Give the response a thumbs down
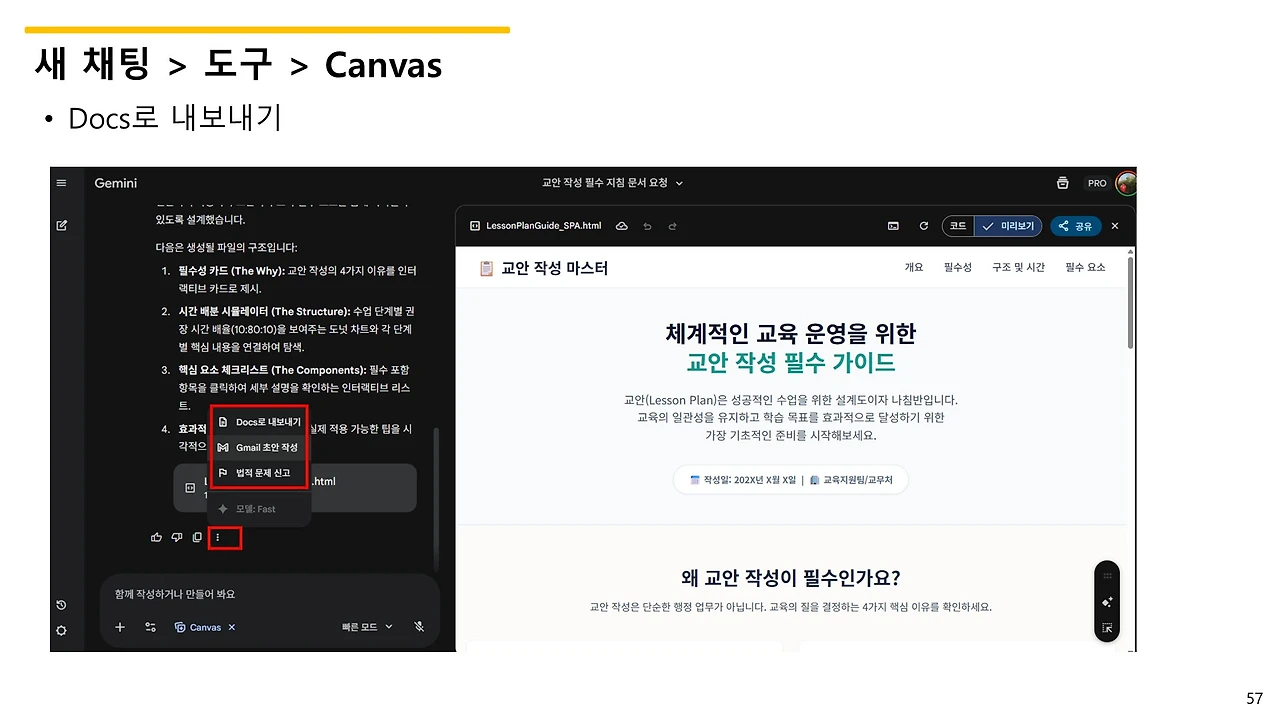The width and height of the screenshot is (1280, 720). (x=177, y=538)
